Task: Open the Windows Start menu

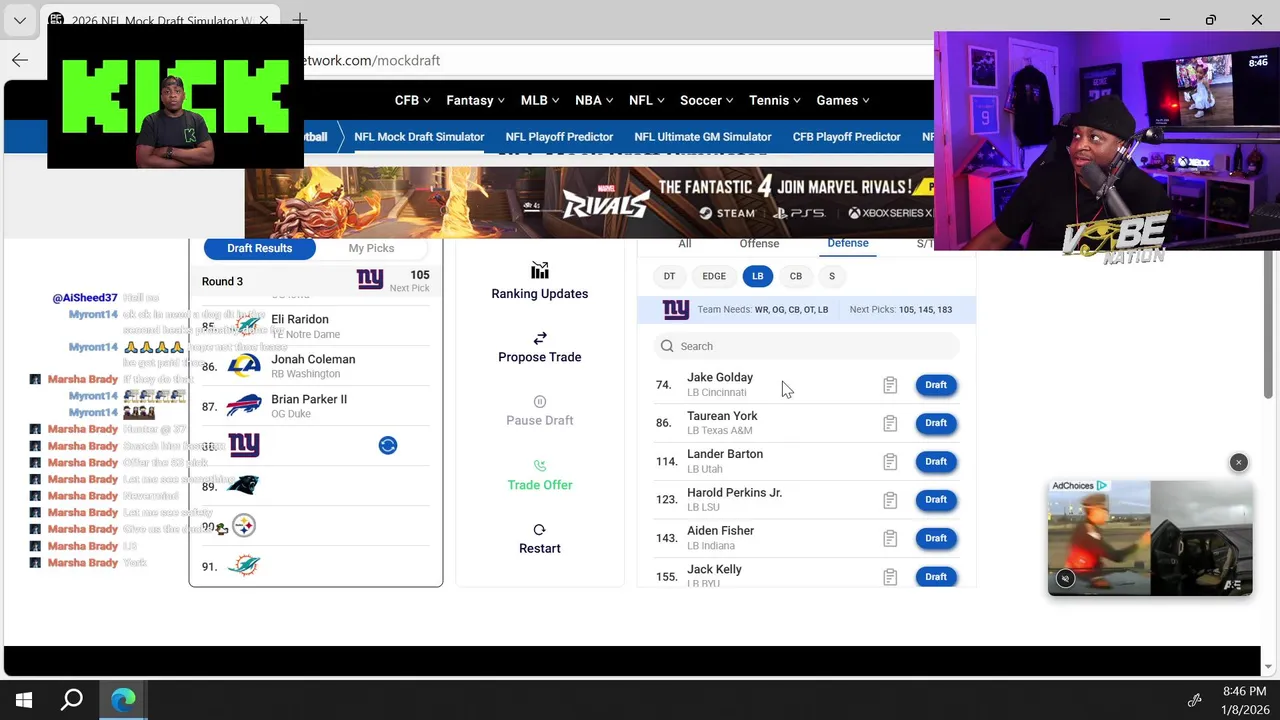Action: coord(24,700)
